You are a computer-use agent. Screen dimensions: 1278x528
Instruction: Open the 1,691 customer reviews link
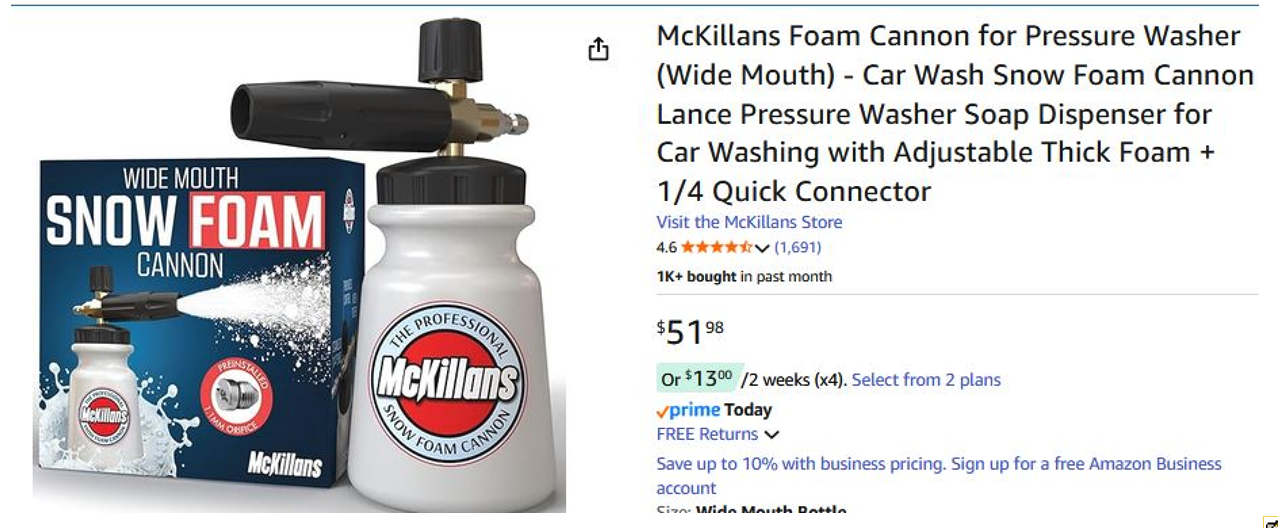pos(797,247)
